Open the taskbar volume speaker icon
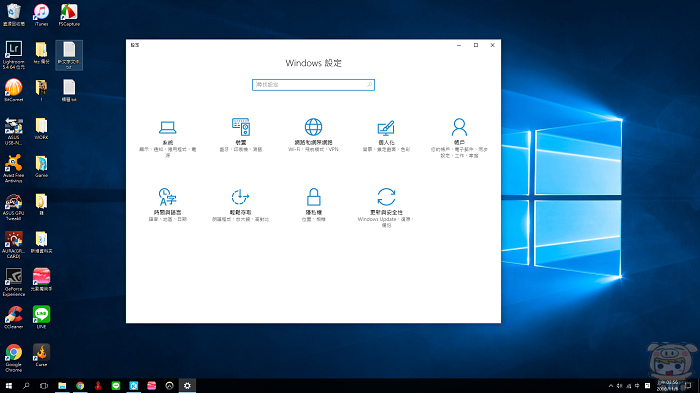 (620, 386)
